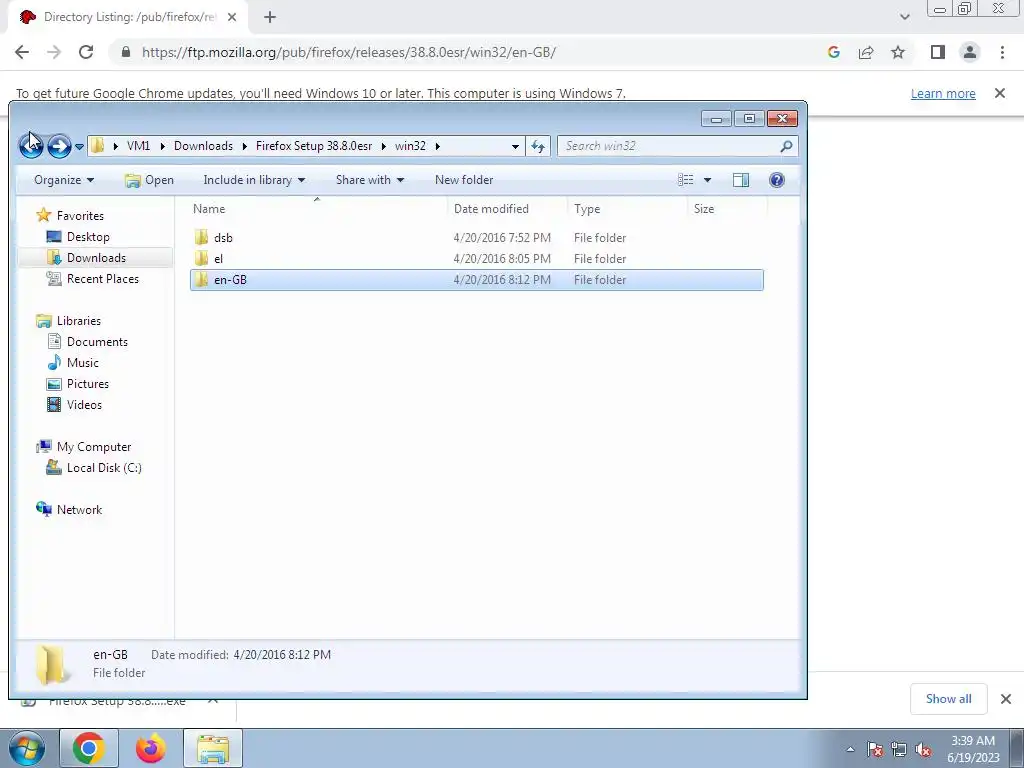Click the Chrome address bar URL
The image size is (1024, 768).
[349, 52]
